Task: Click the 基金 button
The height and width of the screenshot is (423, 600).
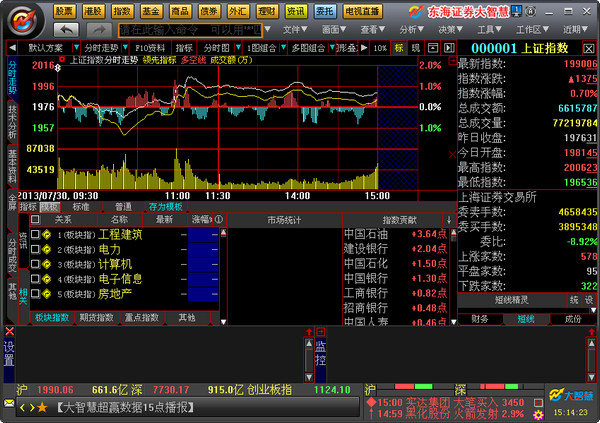Action: point(151,11)
